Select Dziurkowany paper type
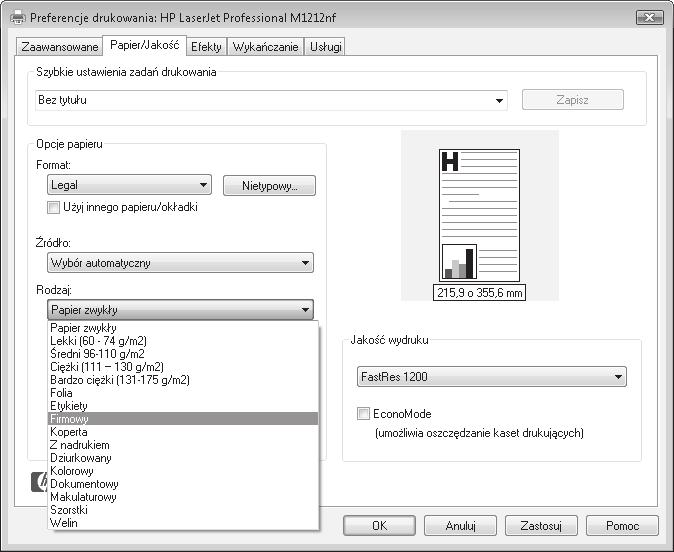674x552 pixels. tap(183, 458)
